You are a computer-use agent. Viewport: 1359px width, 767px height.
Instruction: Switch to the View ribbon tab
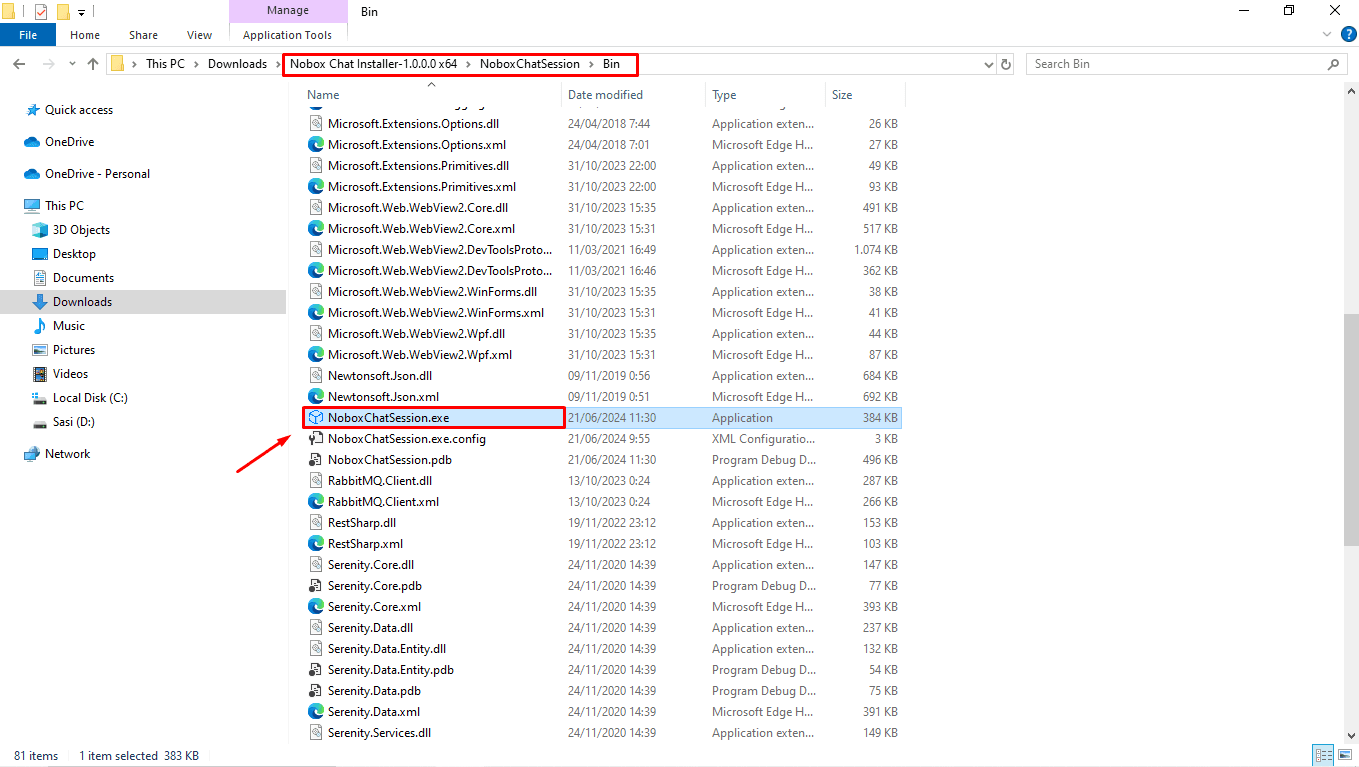[198, 34]
